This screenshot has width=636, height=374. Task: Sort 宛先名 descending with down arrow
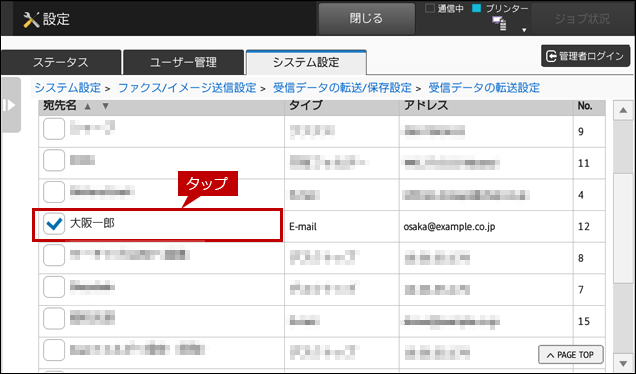pyautogui.click(x=105, y=106)
